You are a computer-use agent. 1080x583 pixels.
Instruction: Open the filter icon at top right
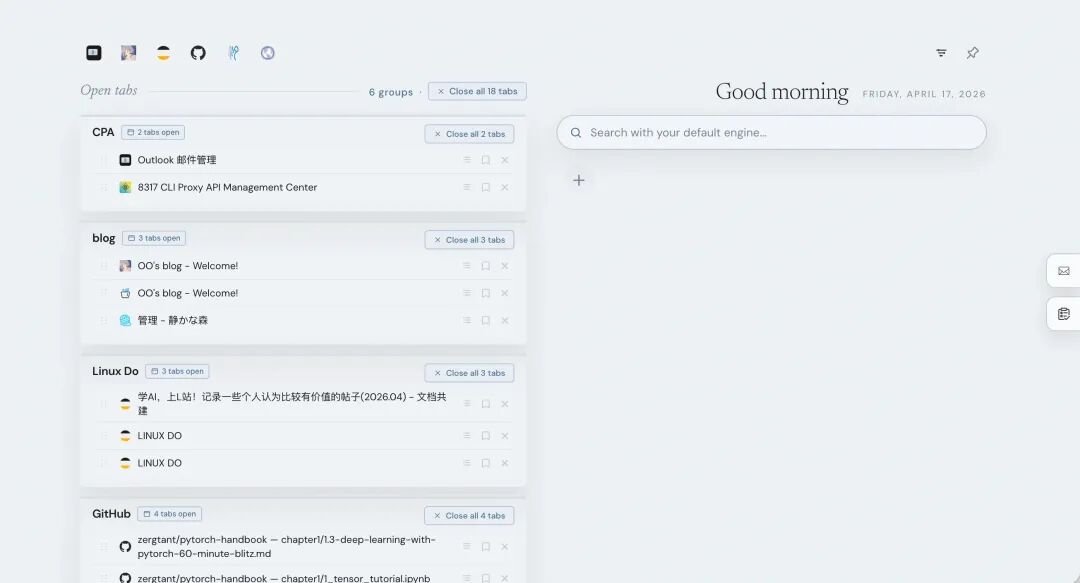coord(941,53)
